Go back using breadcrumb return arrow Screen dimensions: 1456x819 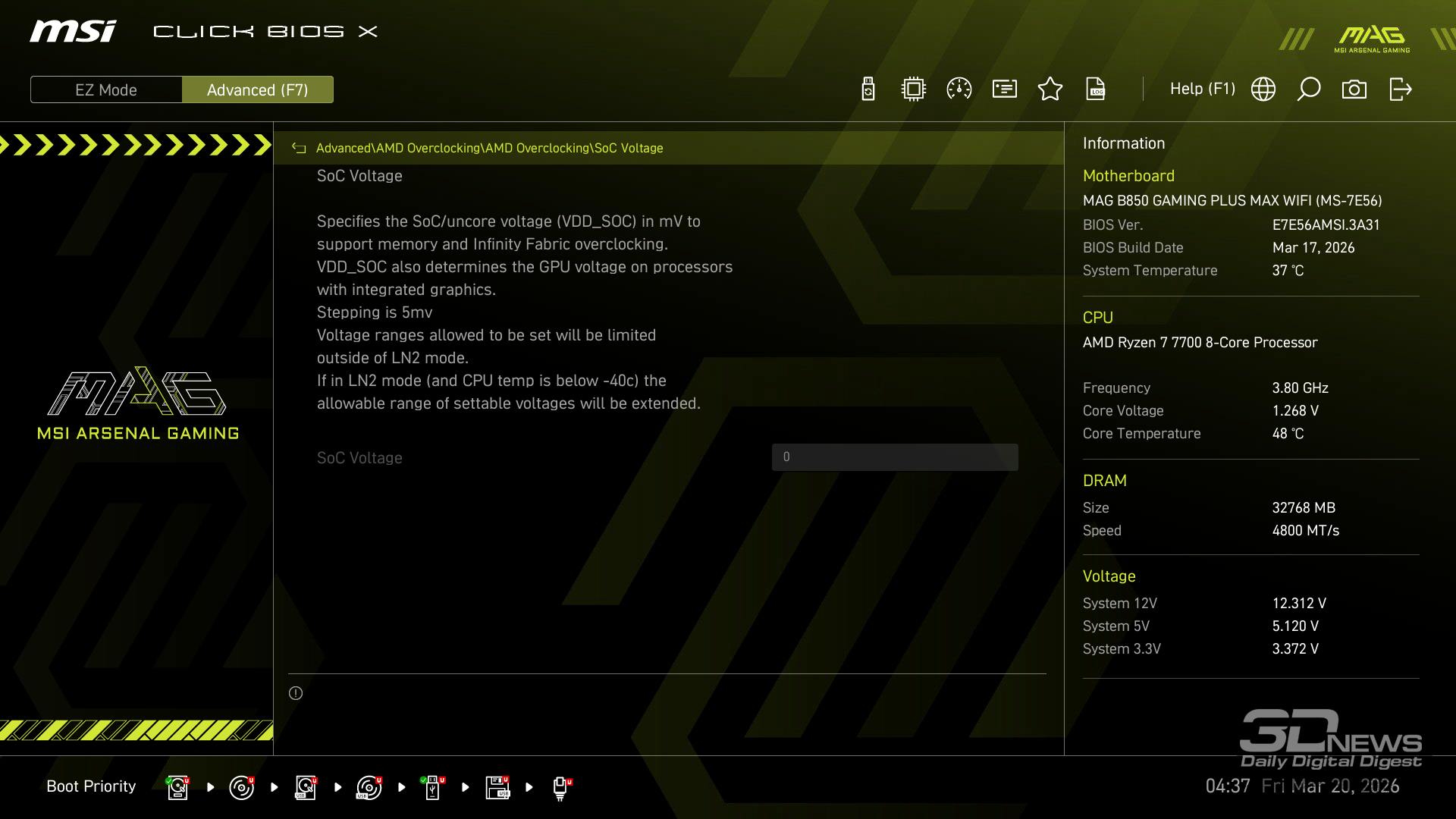(299, 149)
